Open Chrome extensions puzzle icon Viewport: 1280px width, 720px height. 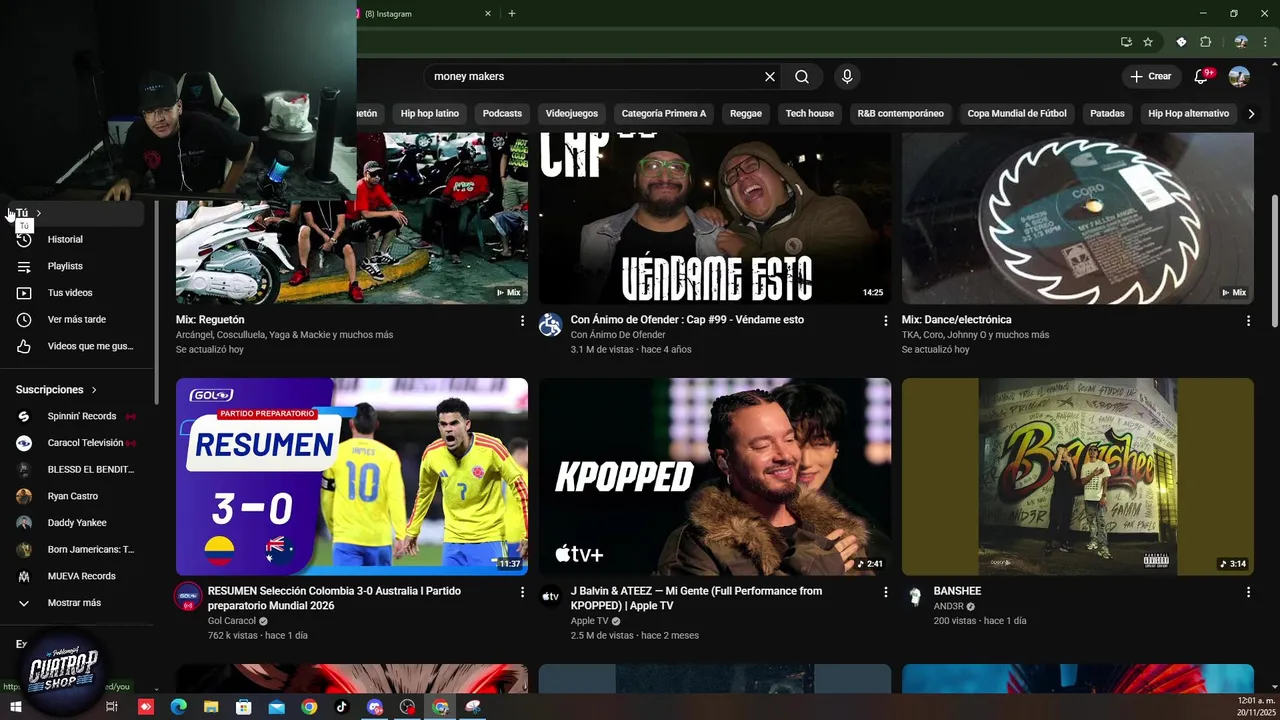tap(1205, 42)
